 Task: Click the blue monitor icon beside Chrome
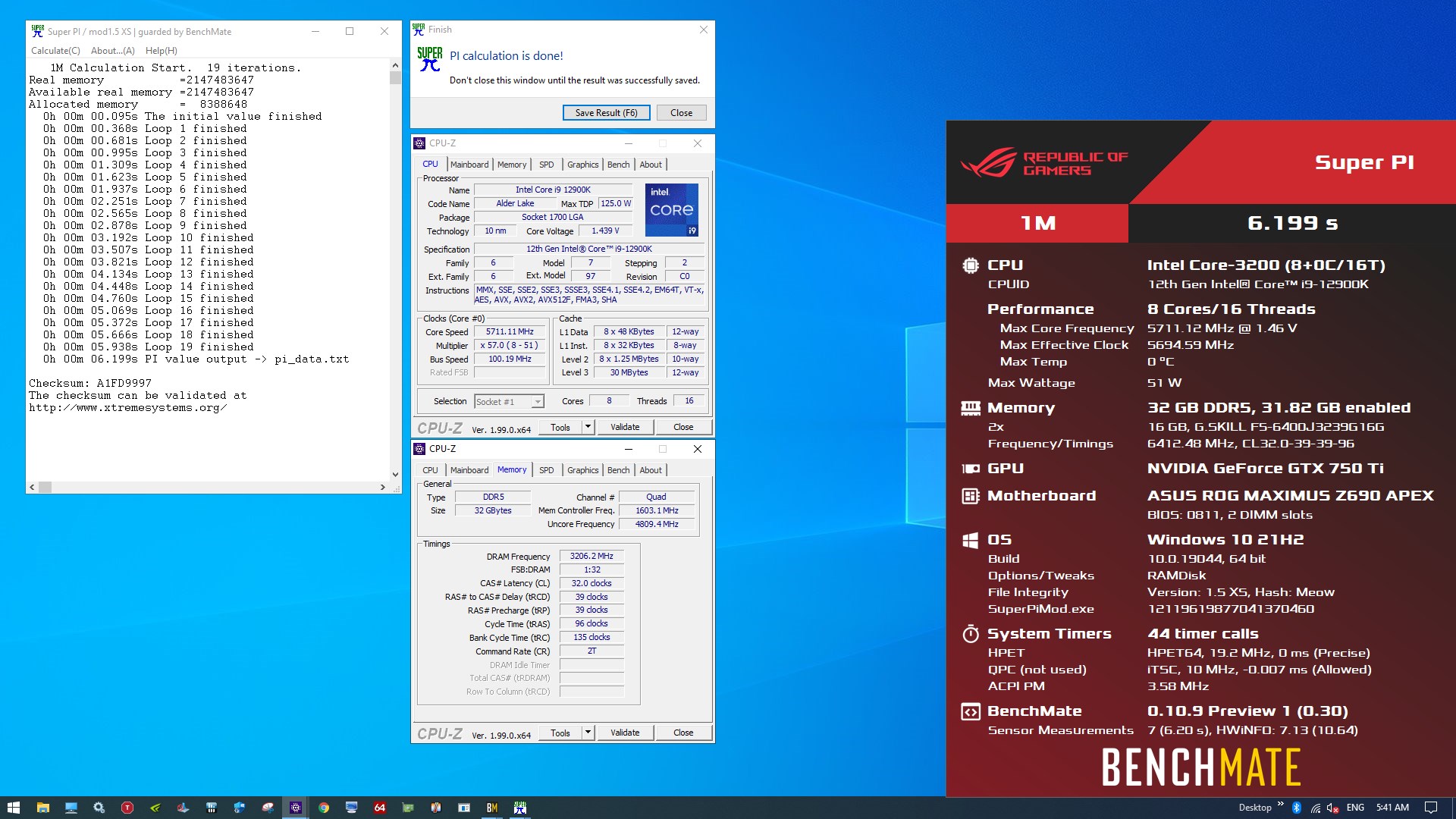(x=352, y=808)
